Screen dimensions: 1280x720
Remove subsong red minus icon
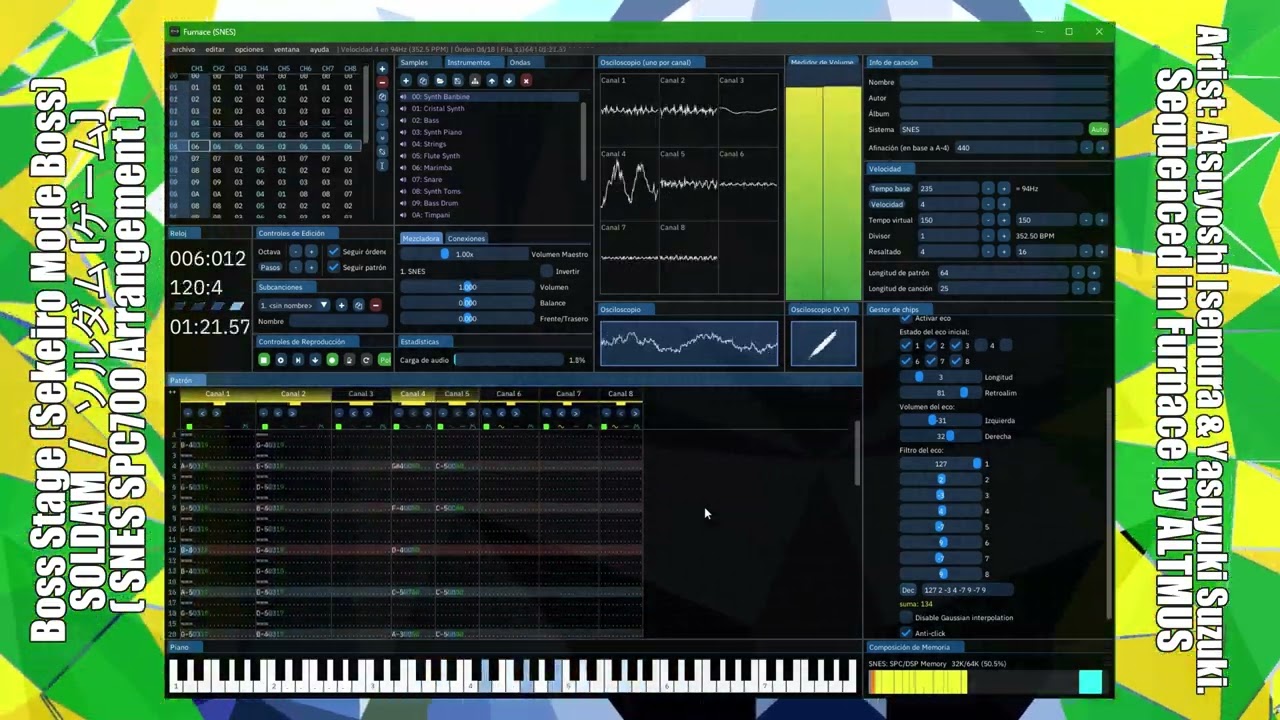tap(376, 305)
